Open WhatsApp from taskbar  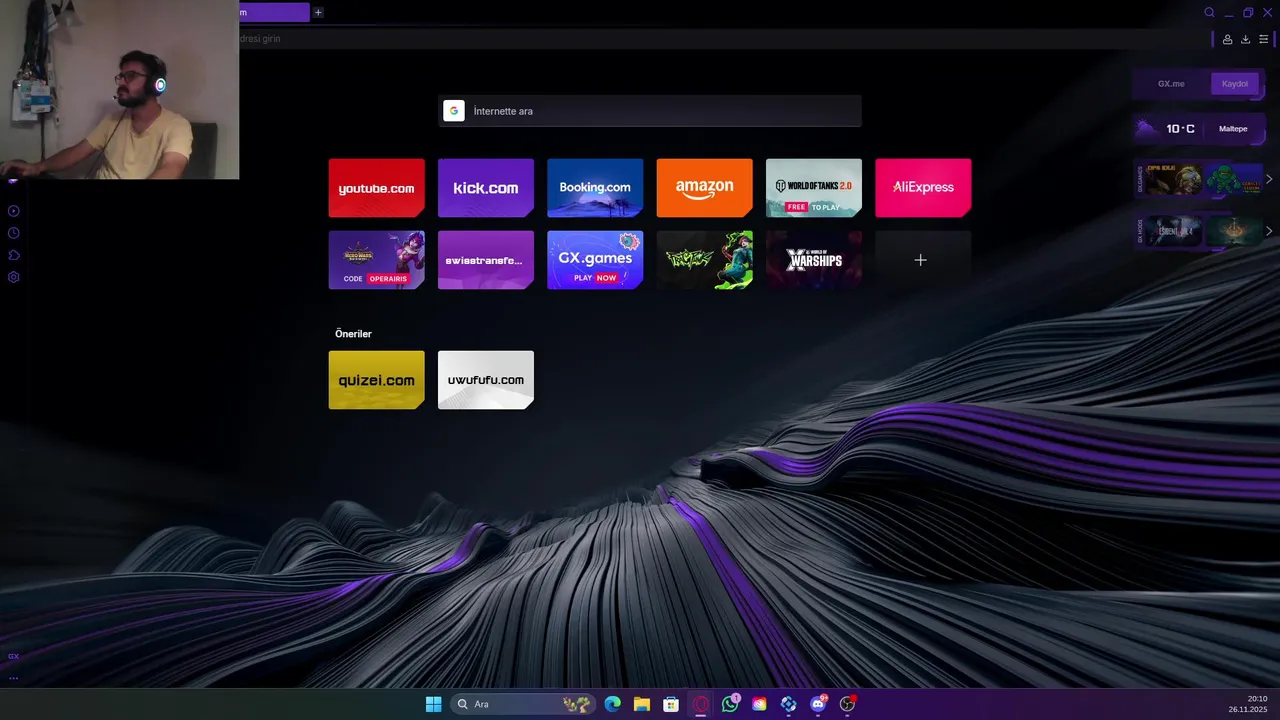click(x=731, y=704)
